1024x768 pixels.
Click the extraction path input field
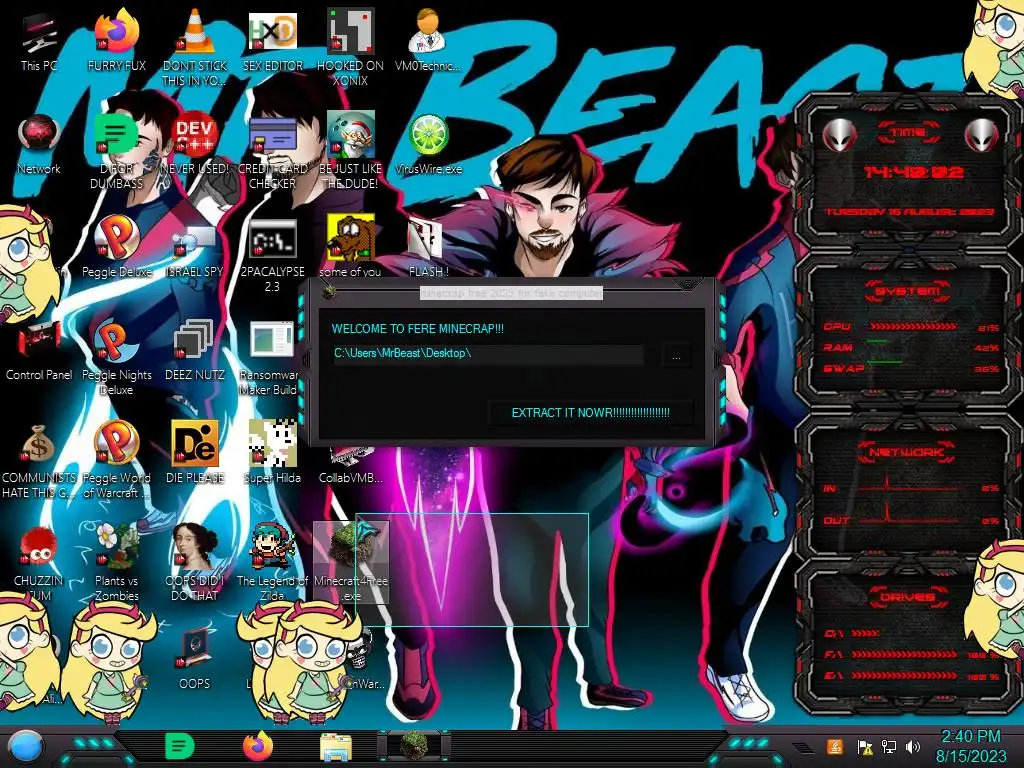point(488,354)
